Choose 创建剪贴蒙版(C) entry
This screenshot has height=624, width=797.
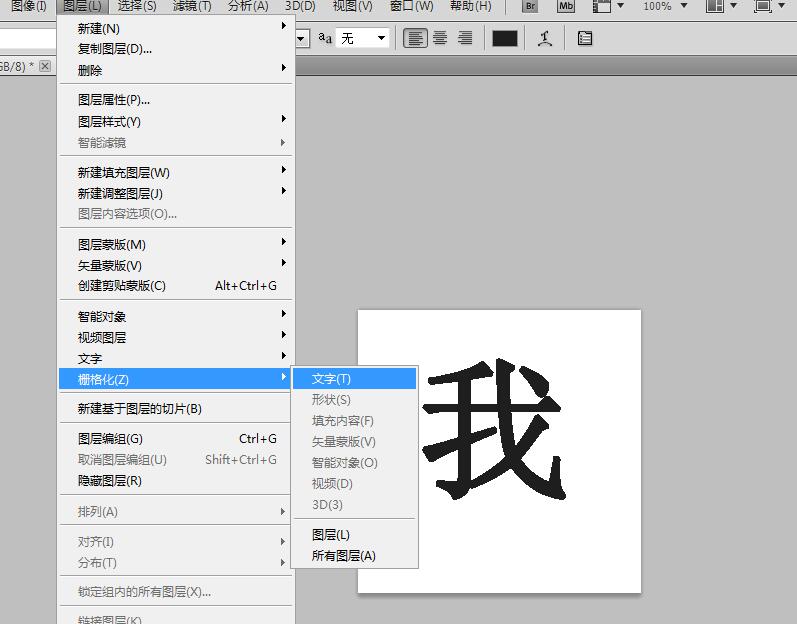click(176, 286)
